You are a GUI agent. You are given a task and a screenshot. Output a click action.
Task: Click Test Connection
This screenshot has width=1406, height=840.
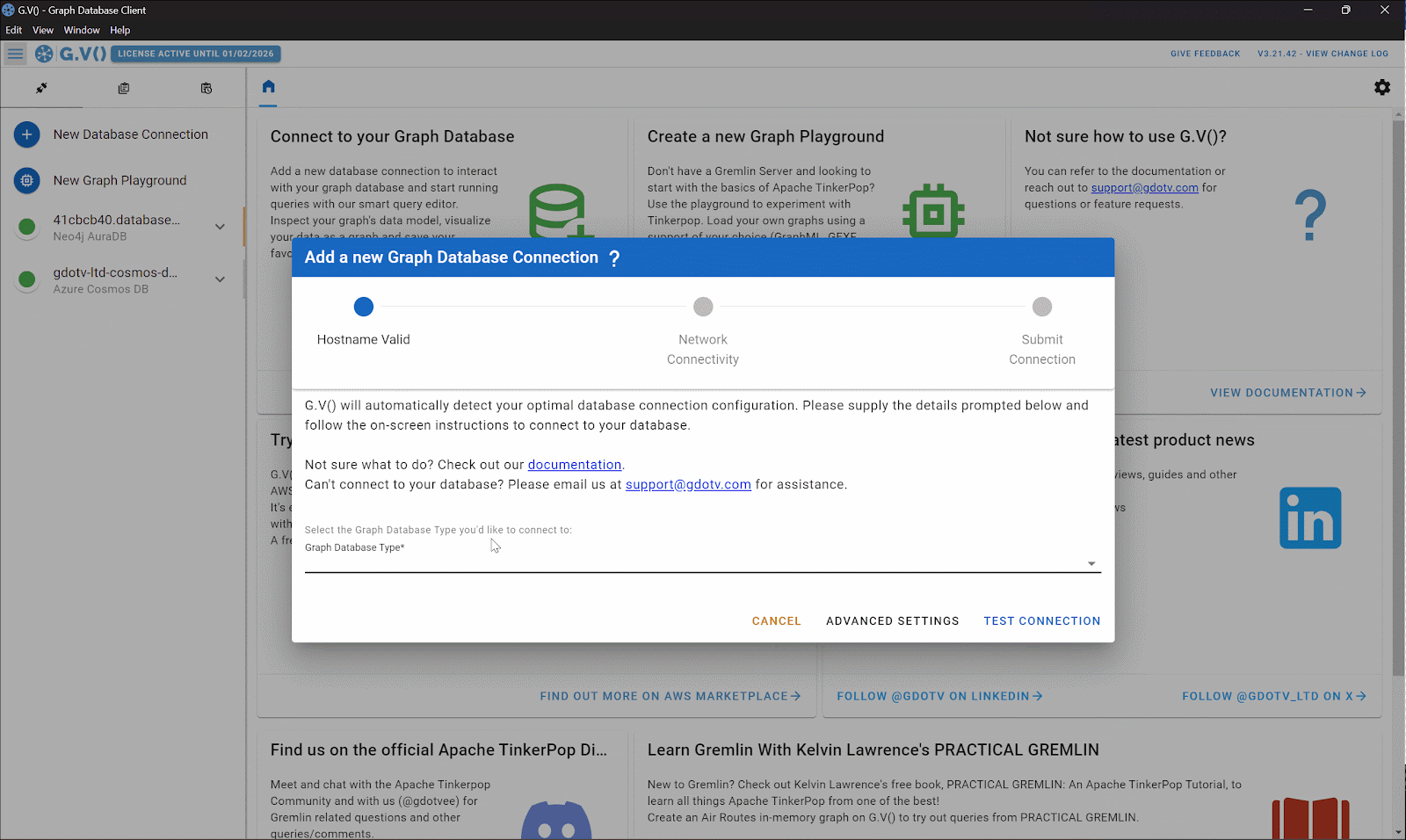click(x=1042, y=621)
